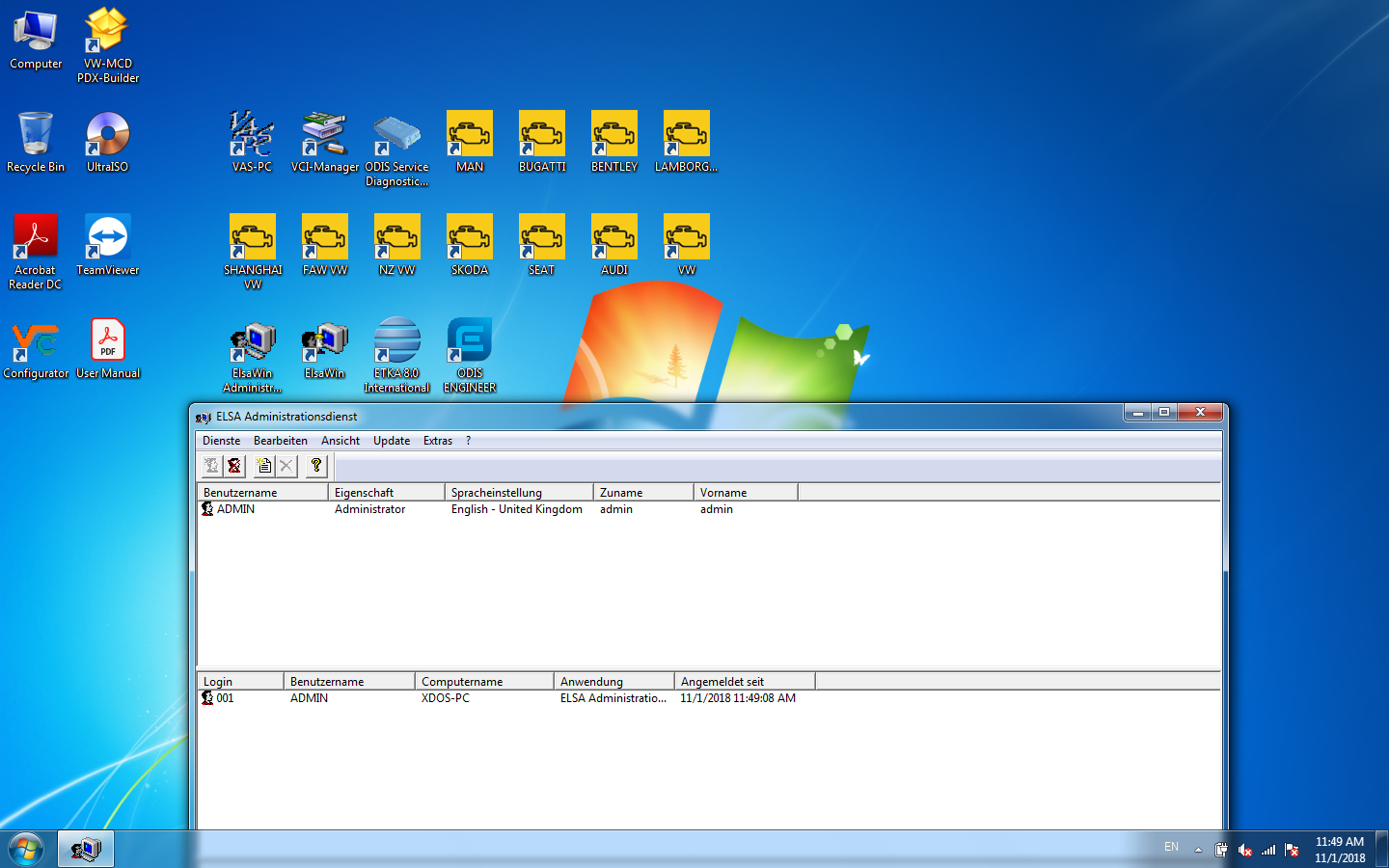Image resolution: width=1389 pixels, height=868 pixels.
Task: Open the Windows Start menu
Action: pyautogui.click(x=26, y=849)
